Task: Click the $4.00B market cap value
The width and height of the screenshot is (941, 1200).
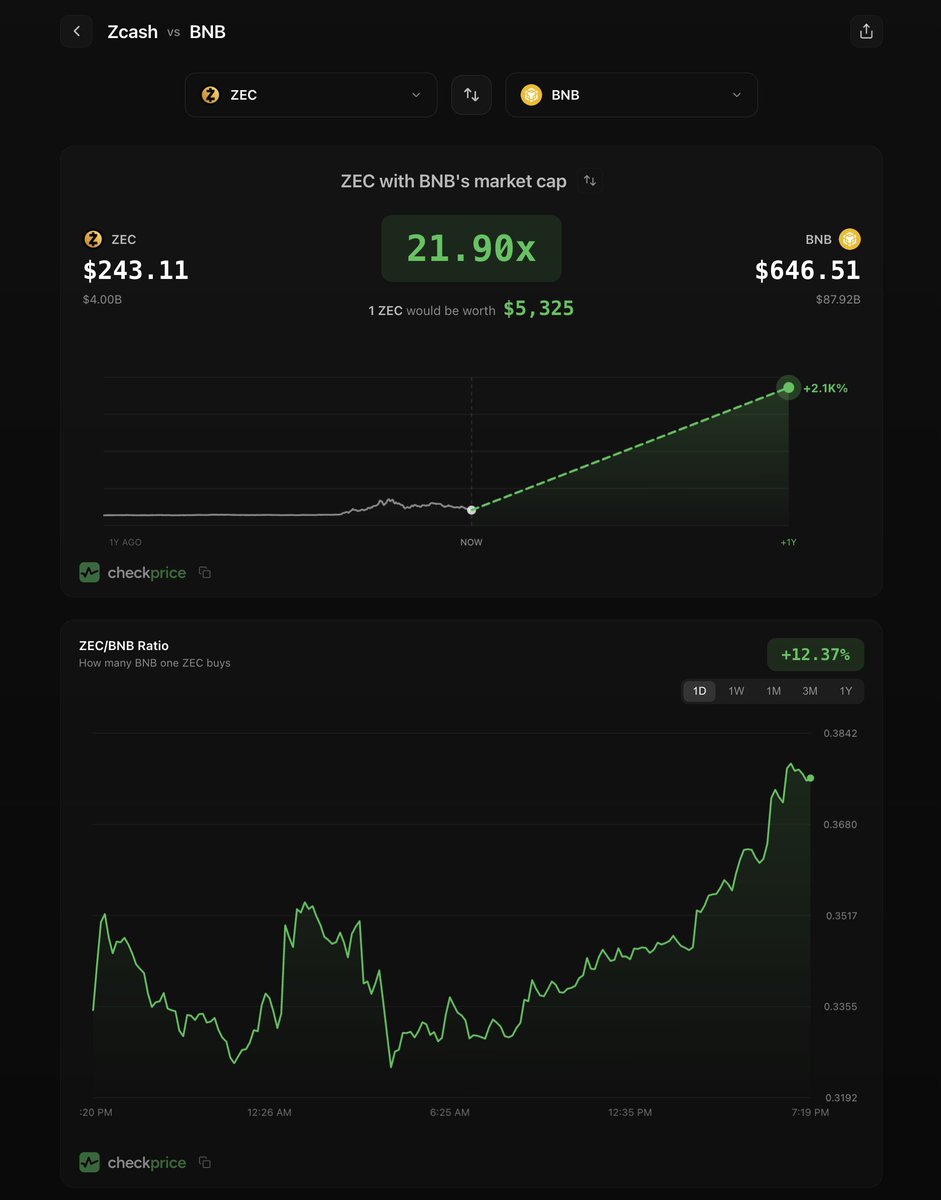Action: coord(100,299)
